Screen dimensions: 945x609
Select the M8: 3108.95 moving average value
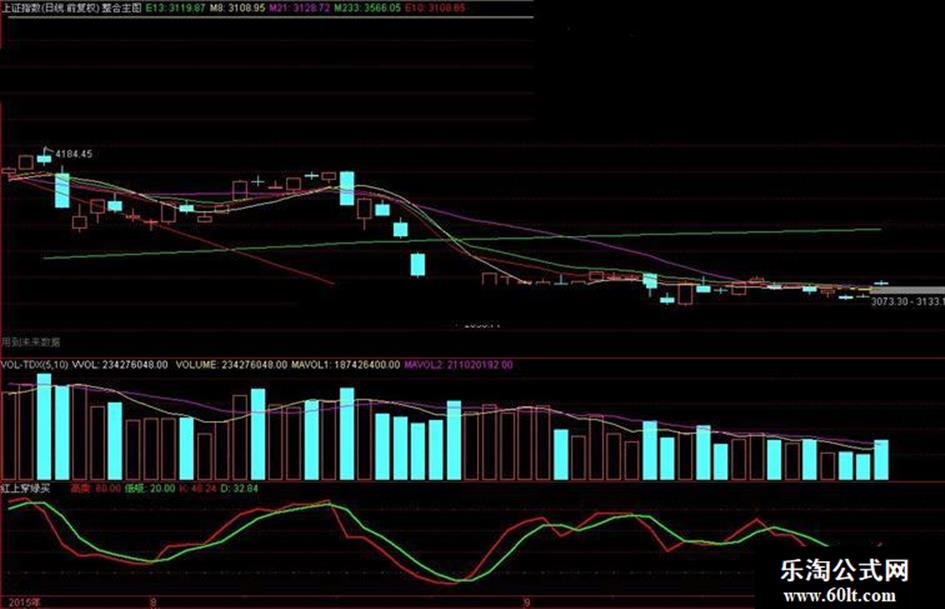[237, 8]
